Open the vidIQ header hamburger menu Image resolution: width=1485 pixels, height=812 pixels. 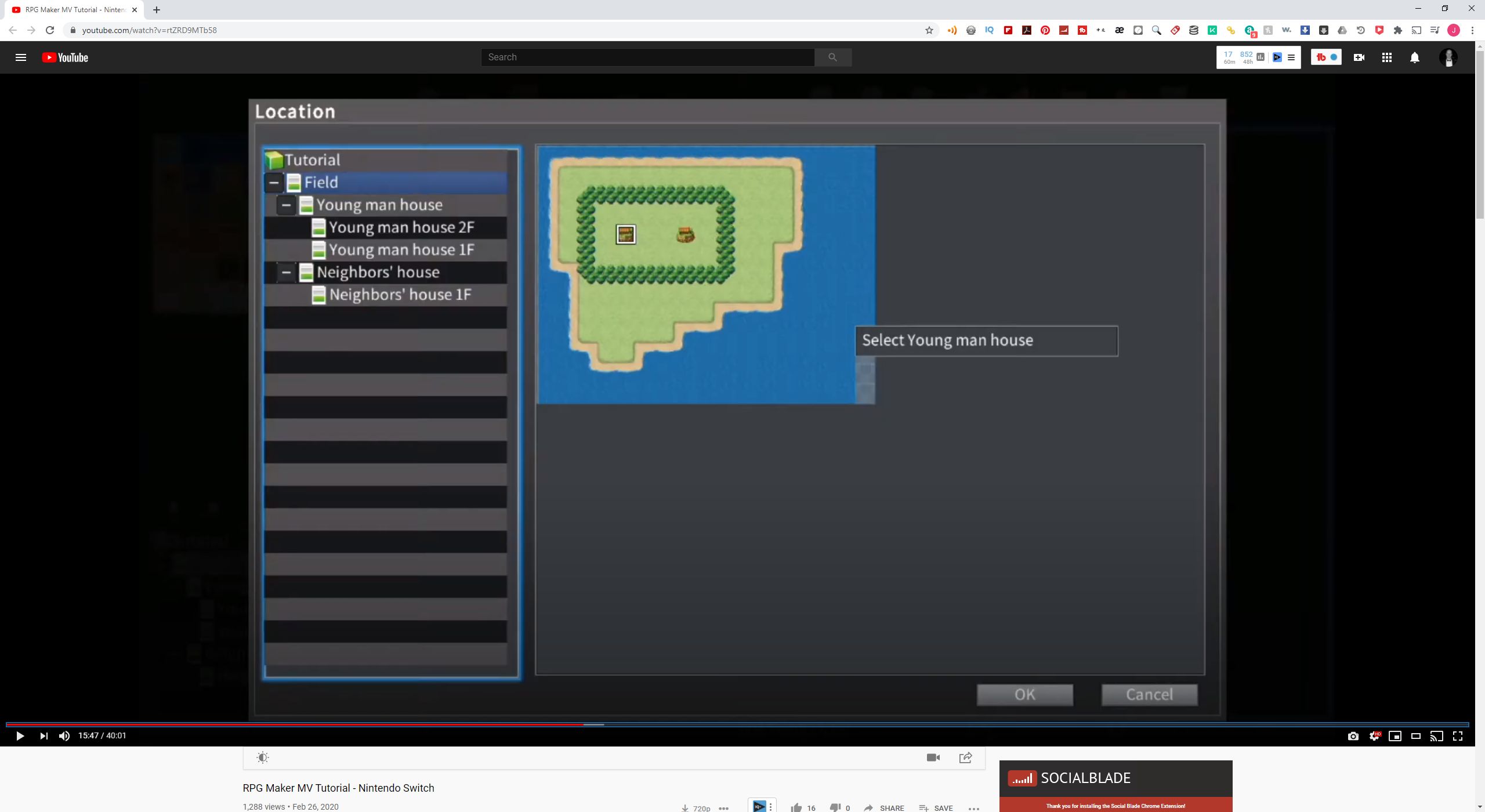[1291, 57]
